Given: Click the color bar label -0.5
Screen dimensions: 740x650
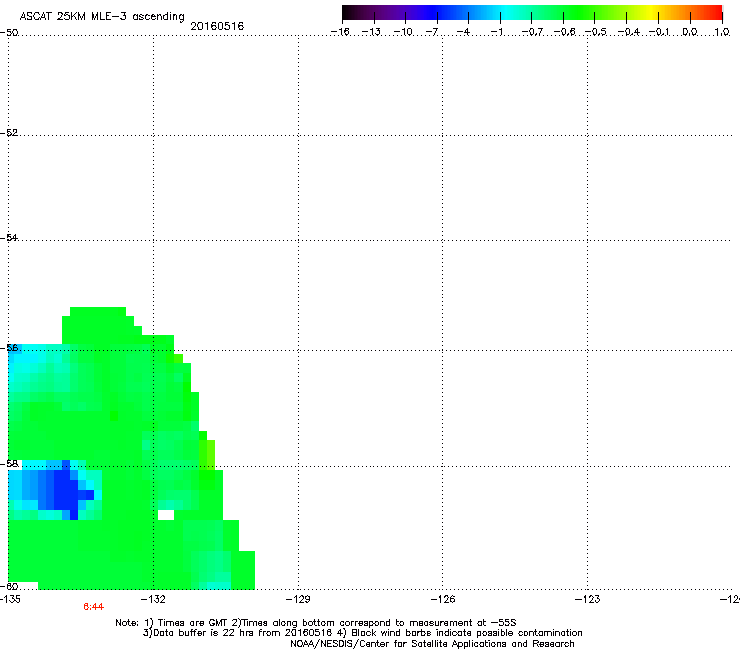Looking at the screenshot, I should (595, 32).
